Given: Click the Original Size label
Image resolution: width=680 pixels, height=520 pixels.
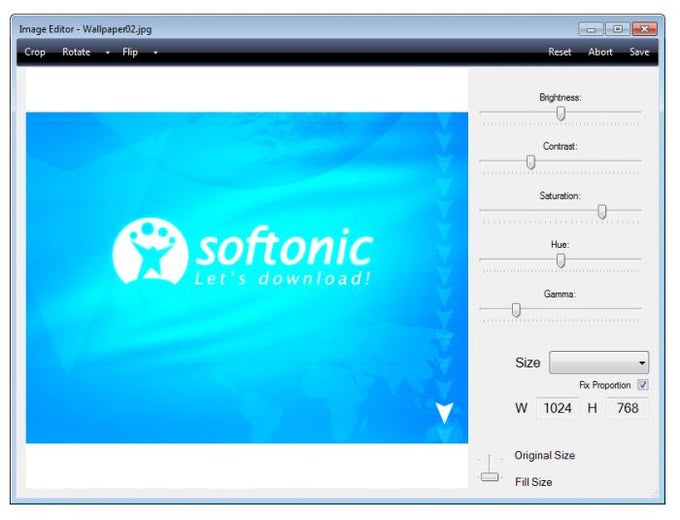Looking at the screenshot, I should 545,455.
